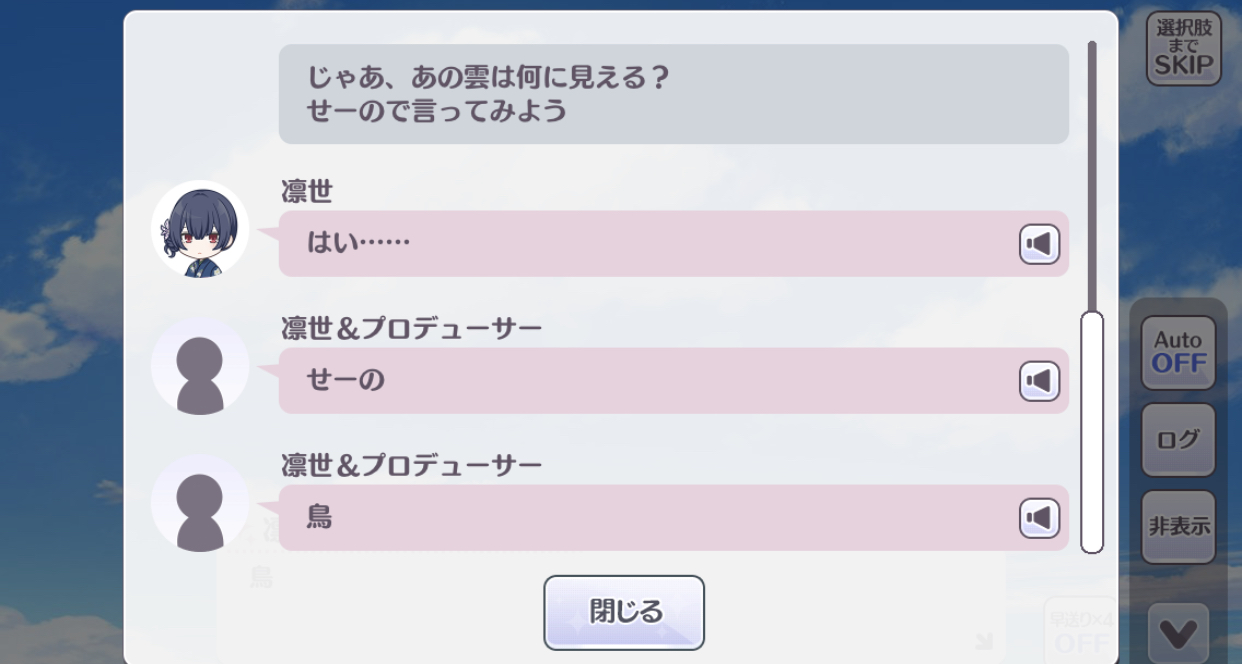
Task: Play voice for the 鳥 line
Action: pyautogui.click(x=1039, y=518)
